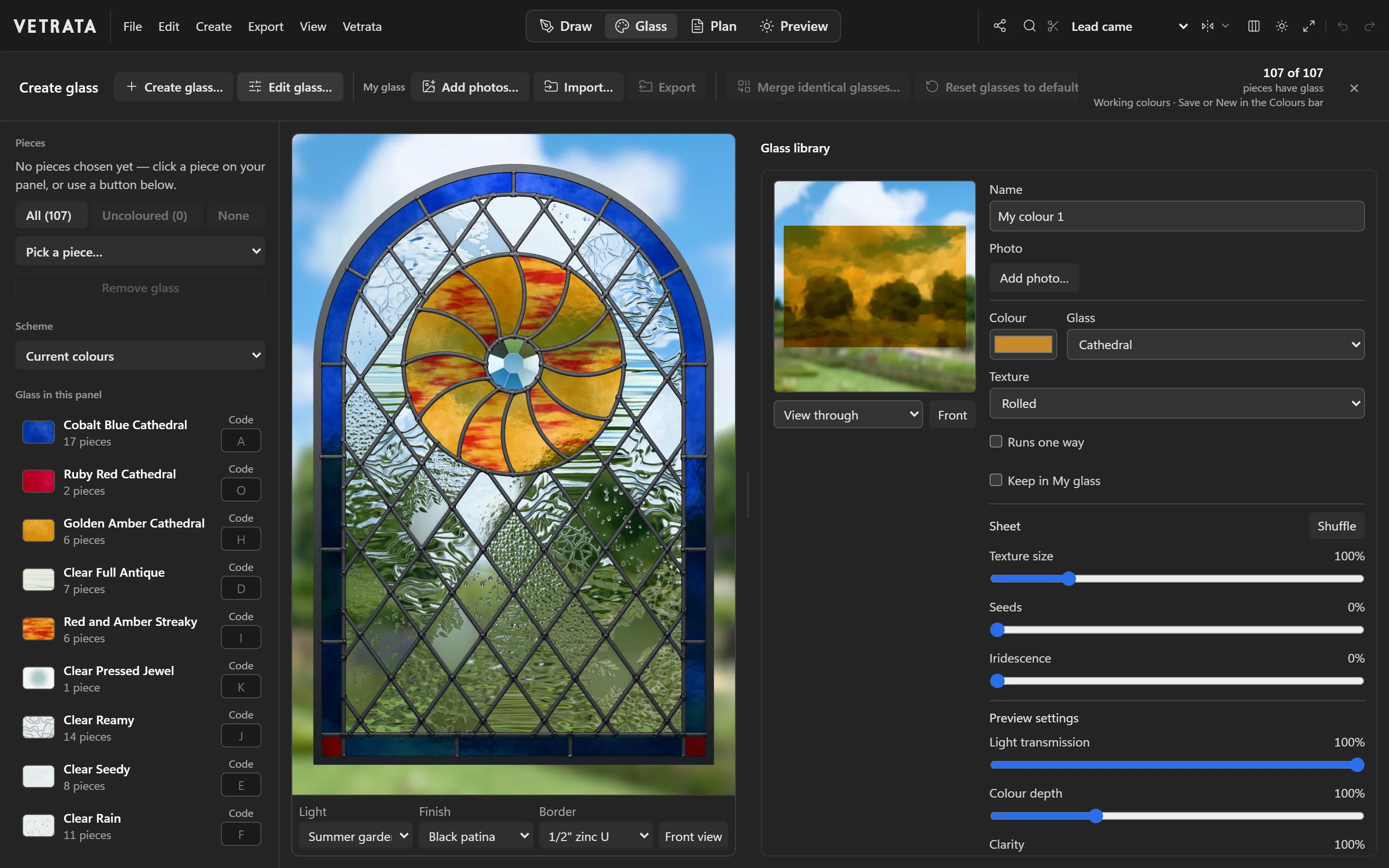This screenshot has width=1389, height=868.
Task: Close the Create glass bar with X
Action: [x=1354, y=88]
